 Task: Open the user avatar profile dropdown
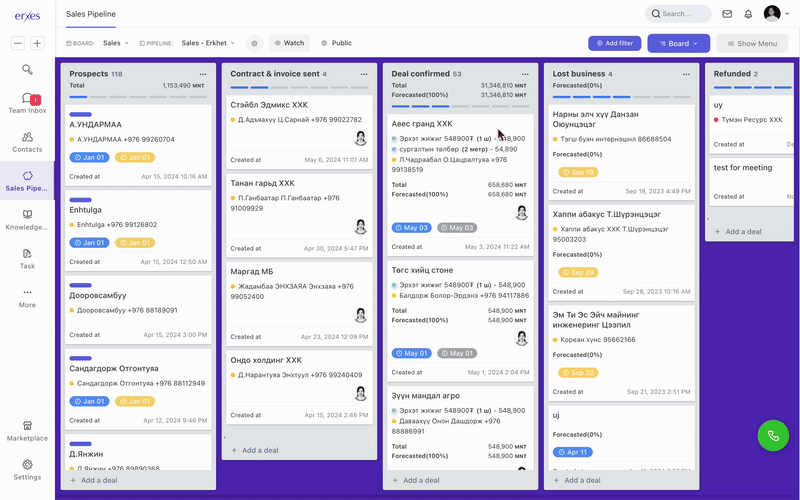tap(777, 14)
